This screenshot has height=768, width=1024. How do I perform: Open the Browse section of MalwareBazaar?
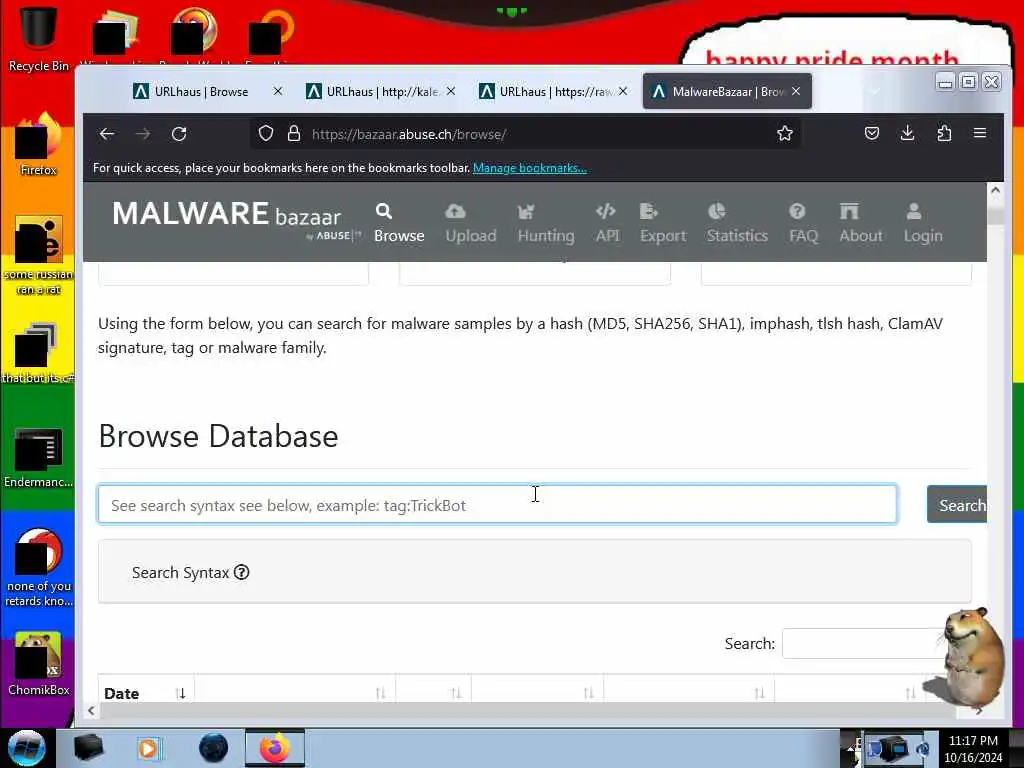399,223
